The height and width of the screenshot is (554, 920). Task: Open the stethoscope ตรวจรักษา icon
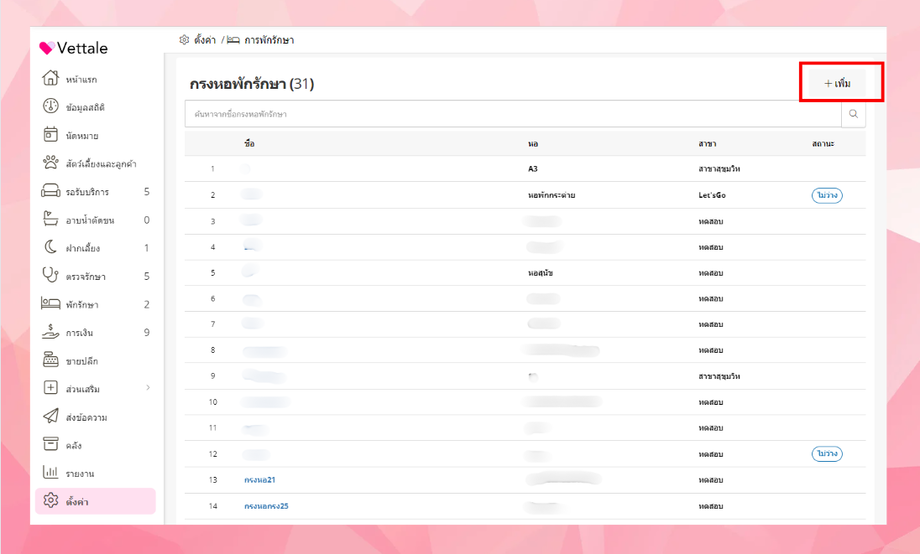tap(51, 276)
